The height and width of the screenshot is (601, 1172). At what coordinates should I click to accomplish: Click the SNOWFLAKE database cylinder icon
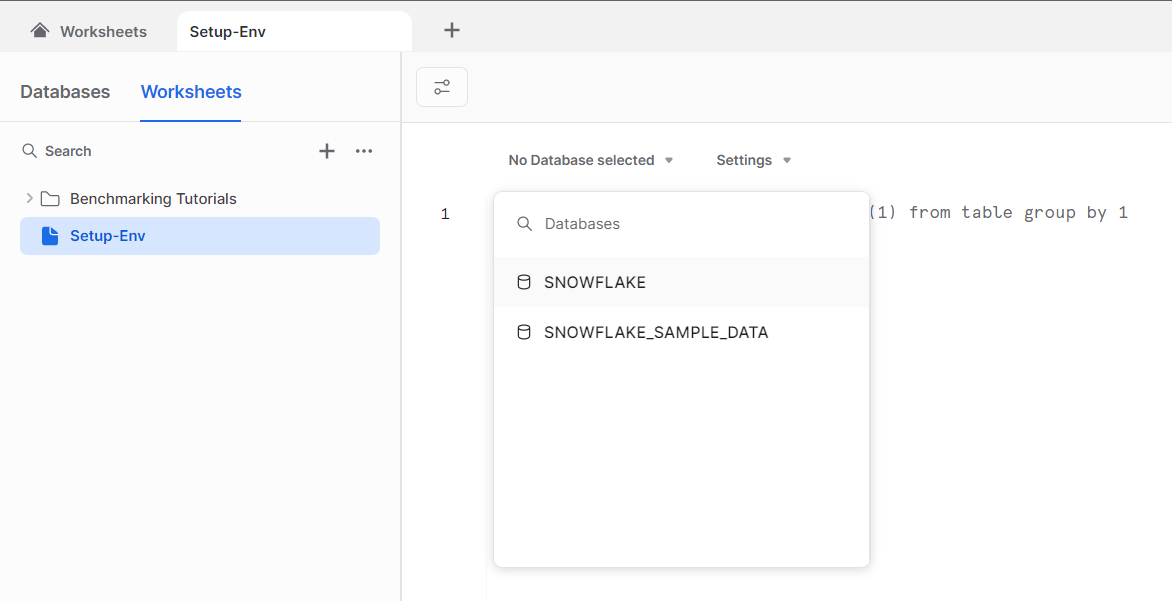click(x=524, y=283)
